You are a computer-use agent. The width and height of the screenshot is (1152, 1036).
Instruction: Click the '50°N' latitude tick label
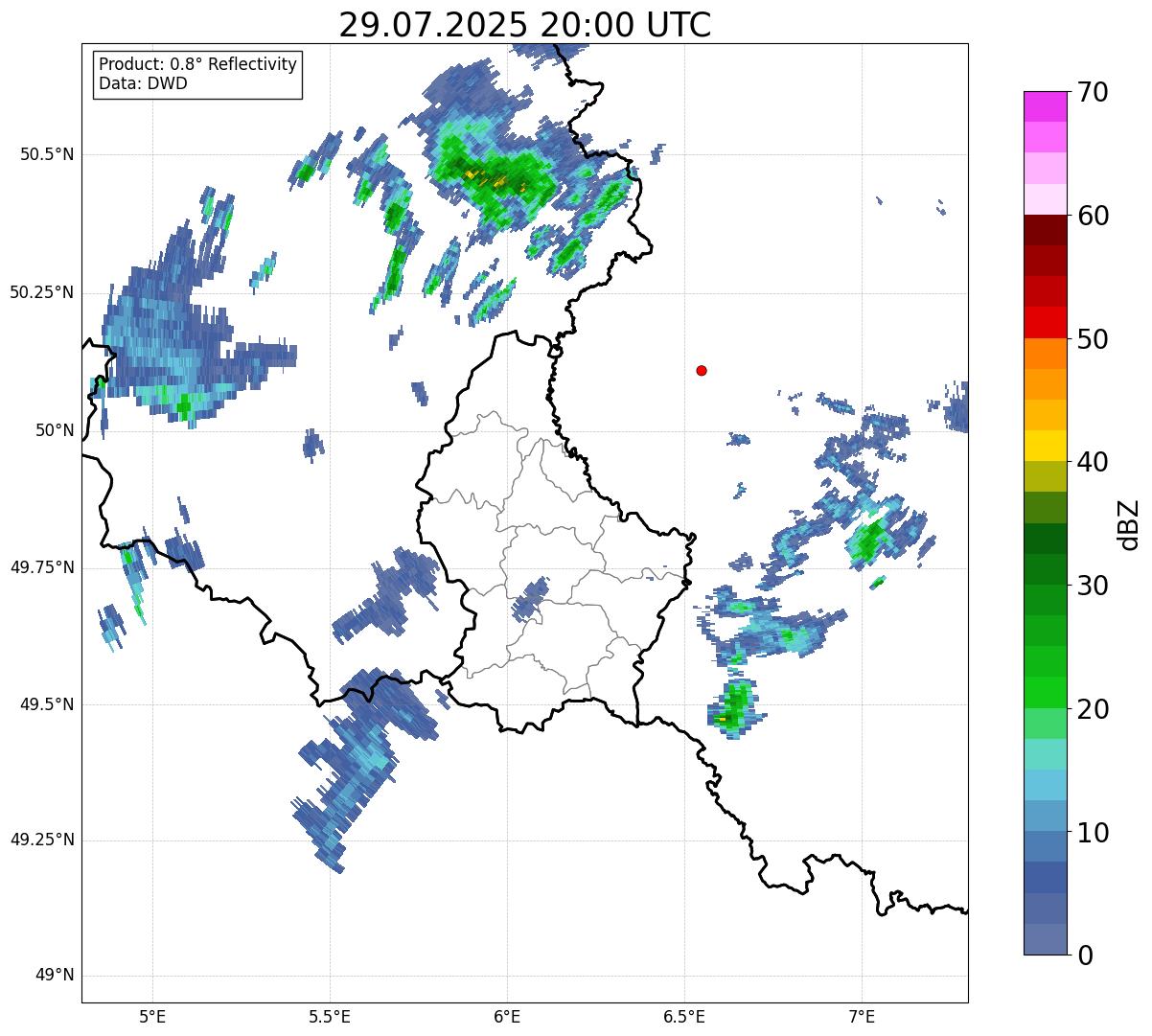click(x=55, y=430)
